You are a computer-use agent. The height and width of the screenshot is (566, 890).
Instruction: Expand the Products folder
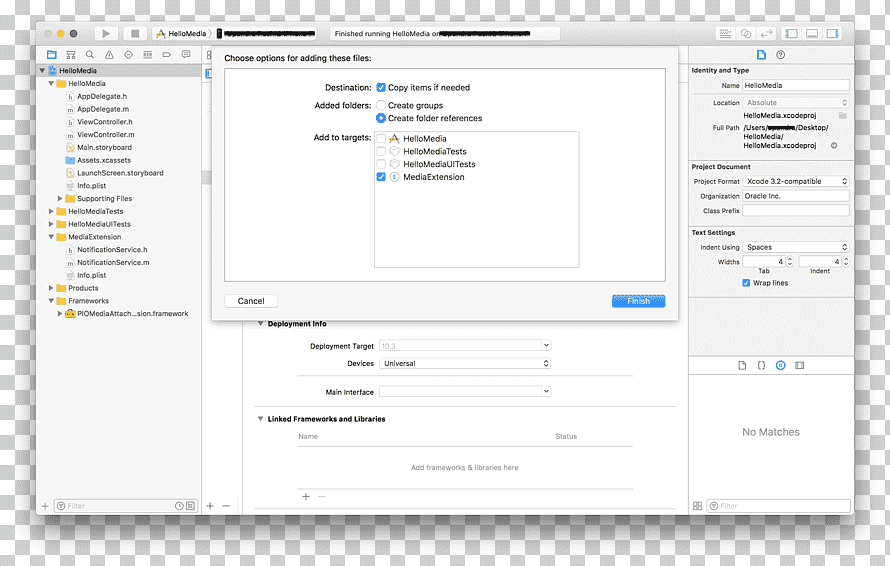[51, 288]
